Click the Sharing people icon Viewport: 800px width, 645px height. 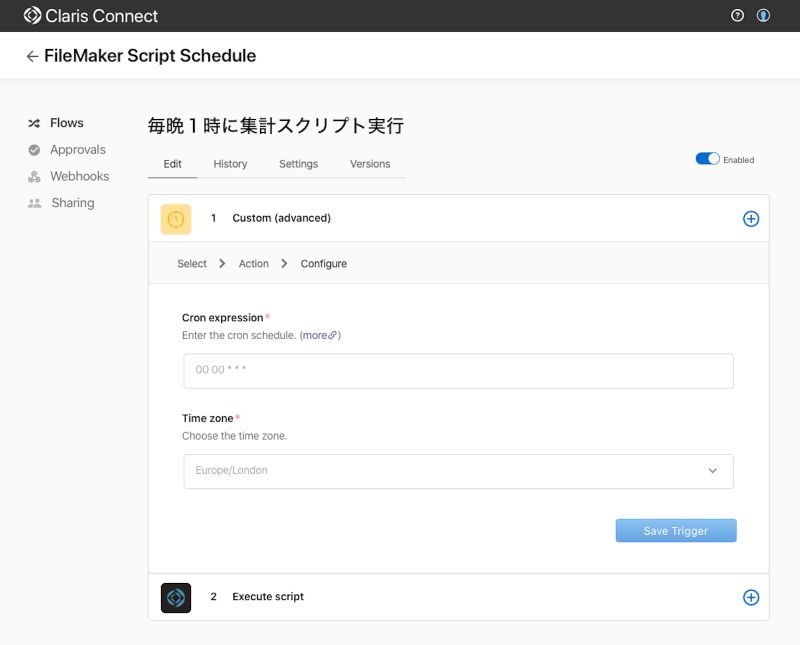pos(34,203)
